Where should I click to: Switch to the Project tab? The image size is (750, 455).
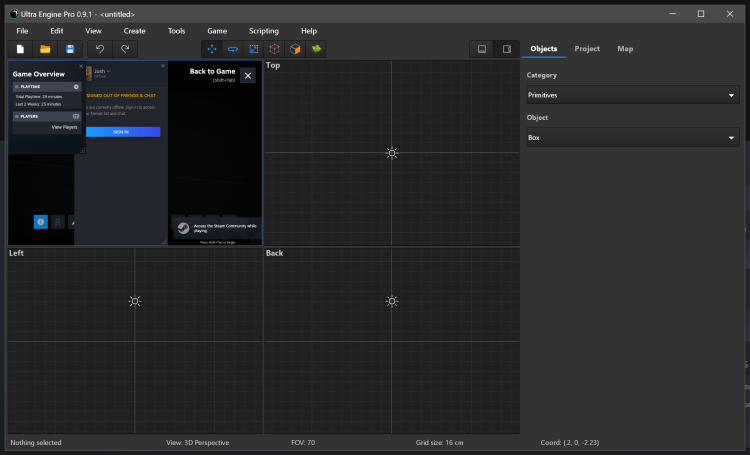587,49
